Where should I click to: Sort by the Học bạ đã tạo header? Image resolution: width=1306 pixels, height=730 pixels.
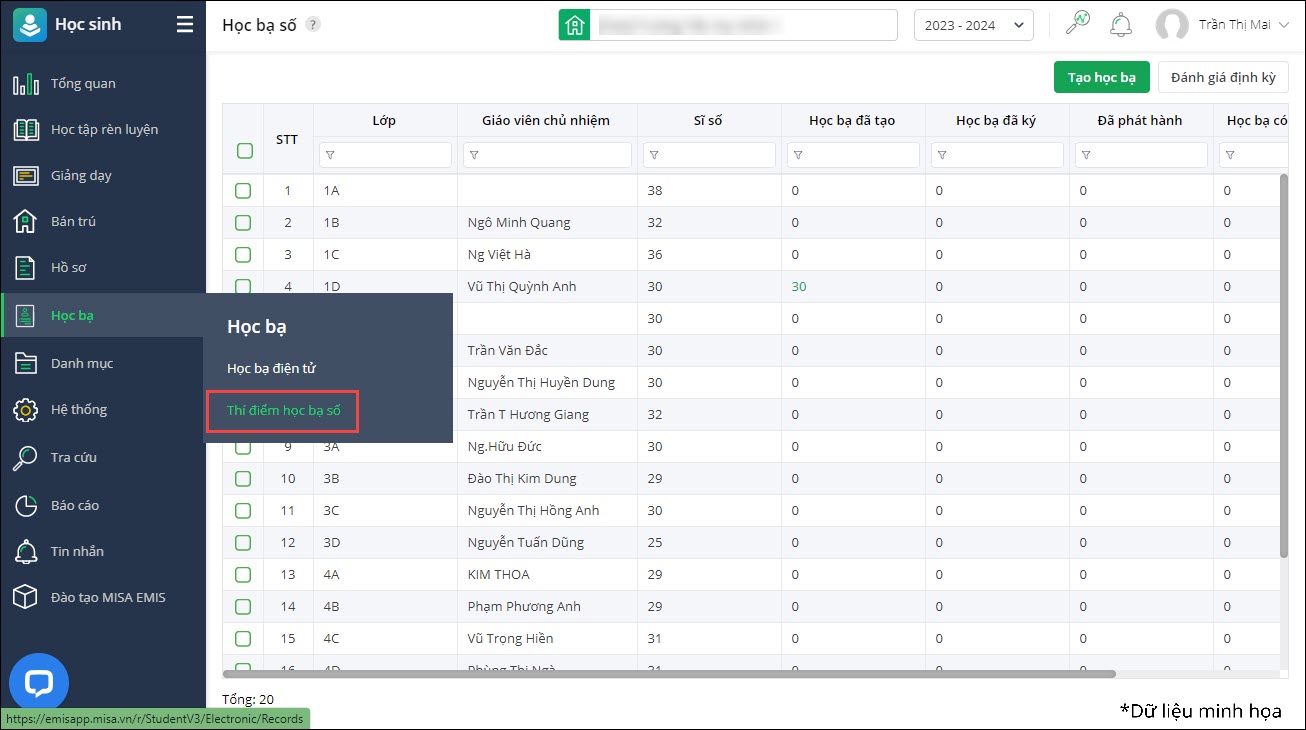pos(852,121)
